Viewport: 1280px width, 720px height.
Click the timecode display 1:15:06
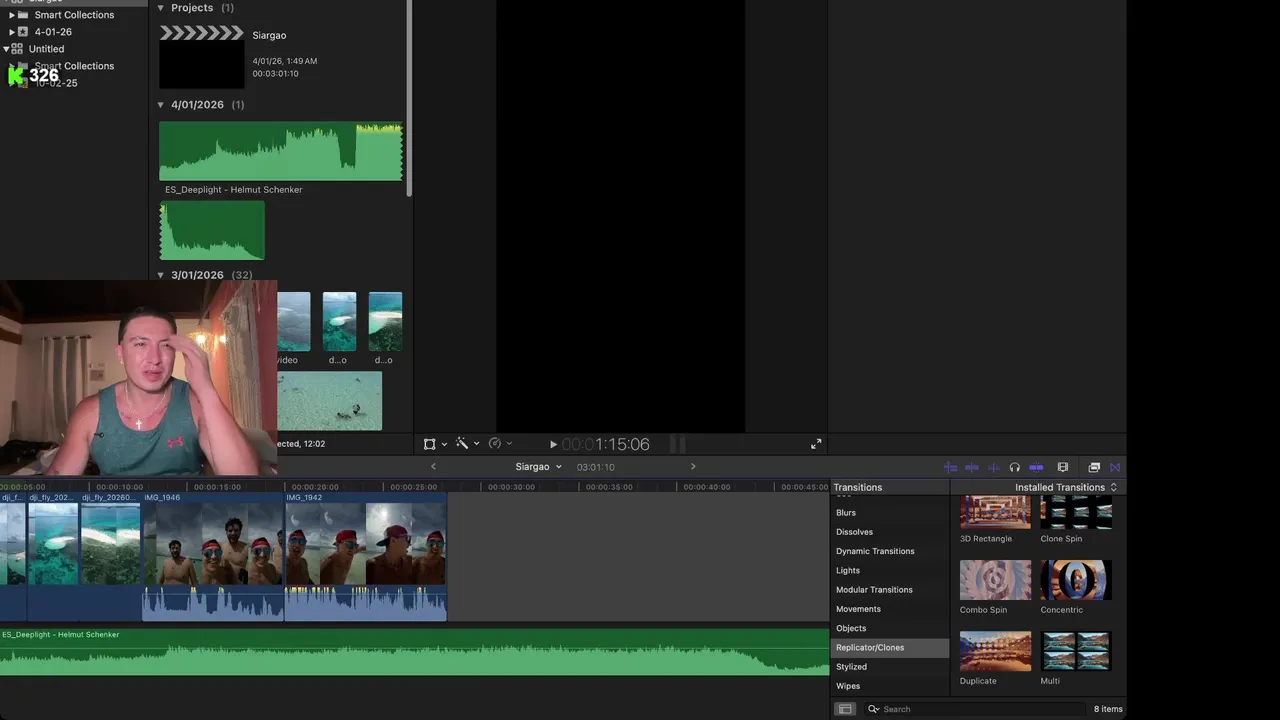pyautogui.click(x=606, y=444)
